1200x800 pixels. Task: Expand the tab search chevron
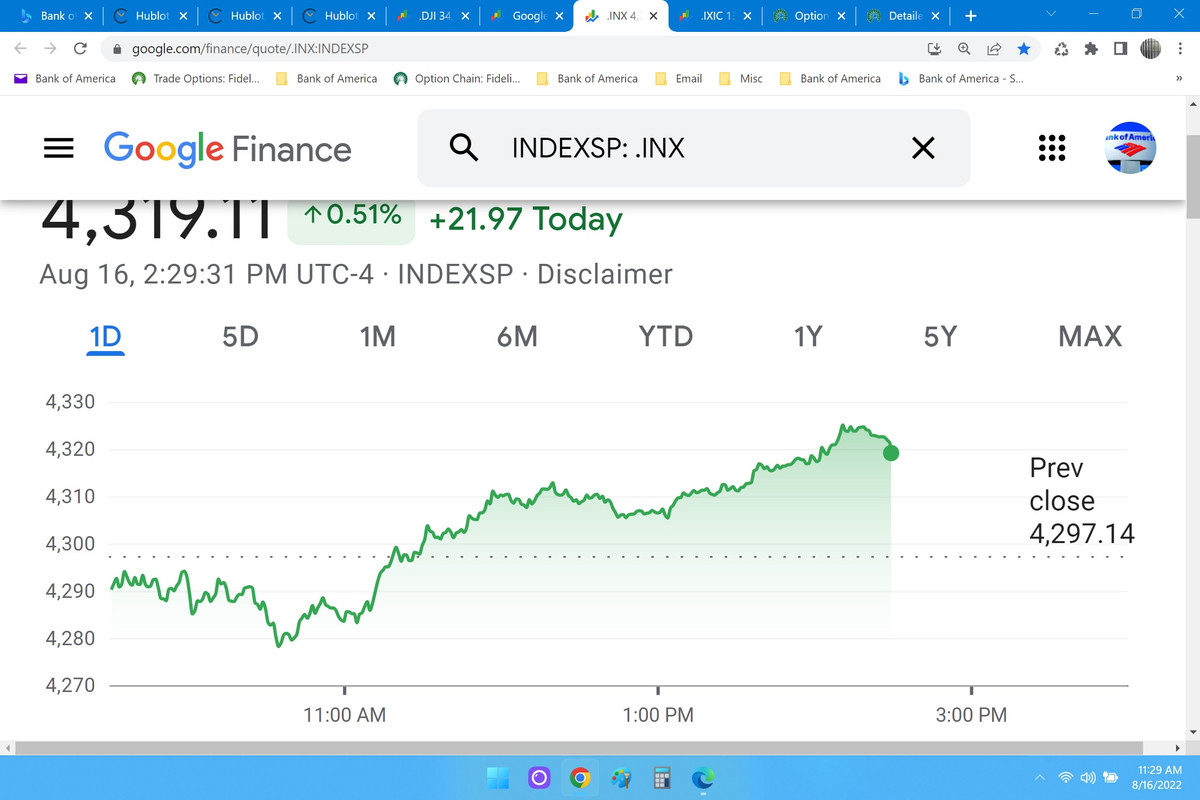(x=1050, y=15)
